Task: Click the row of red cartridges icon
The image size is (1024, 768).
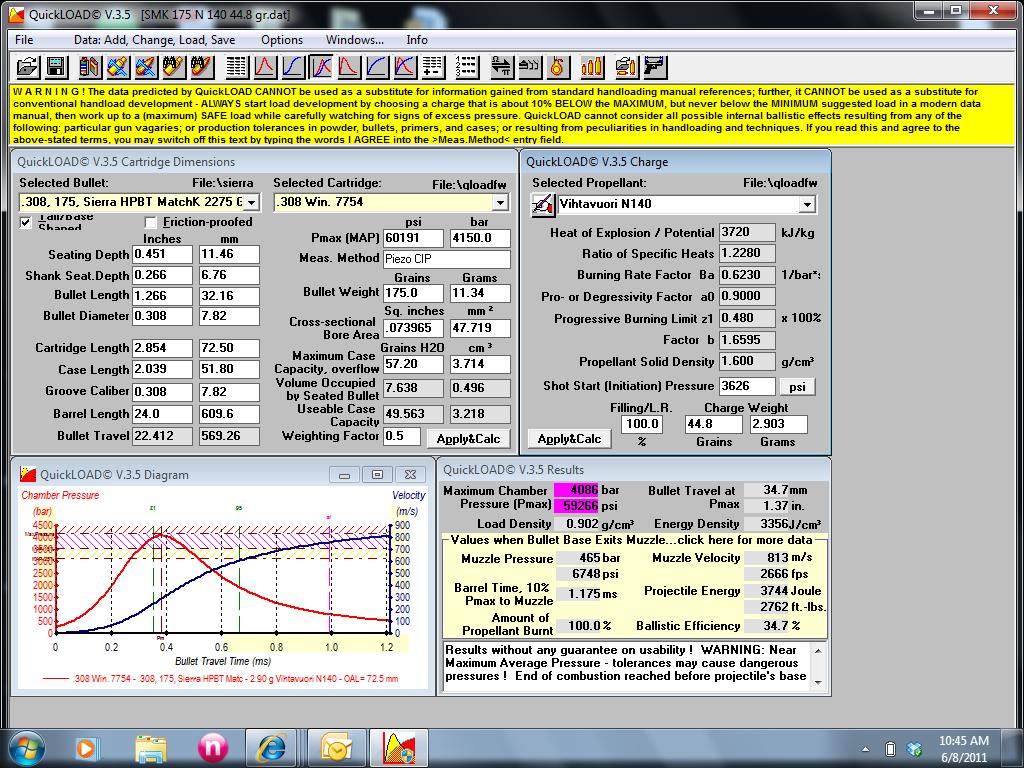Action: [x=591, y=67]
